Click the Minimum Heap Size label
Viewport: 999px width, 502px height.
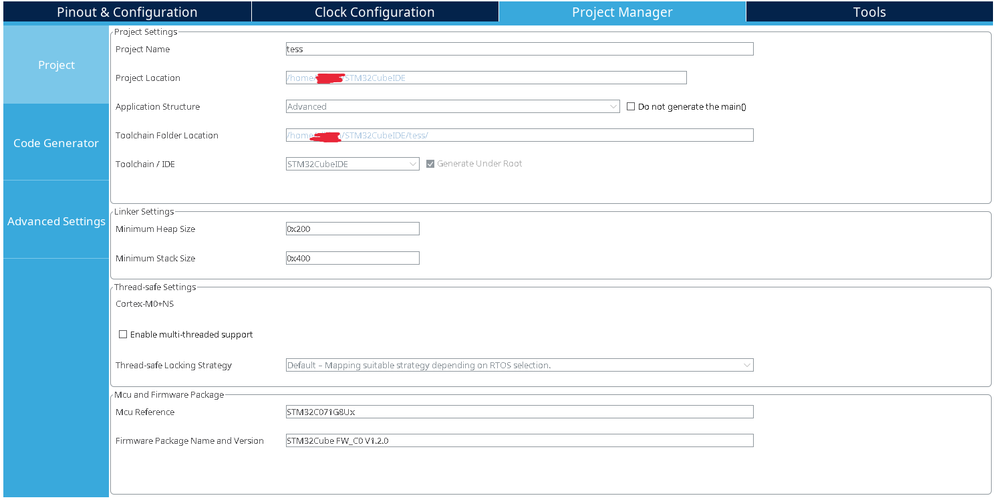coord(155,229)
